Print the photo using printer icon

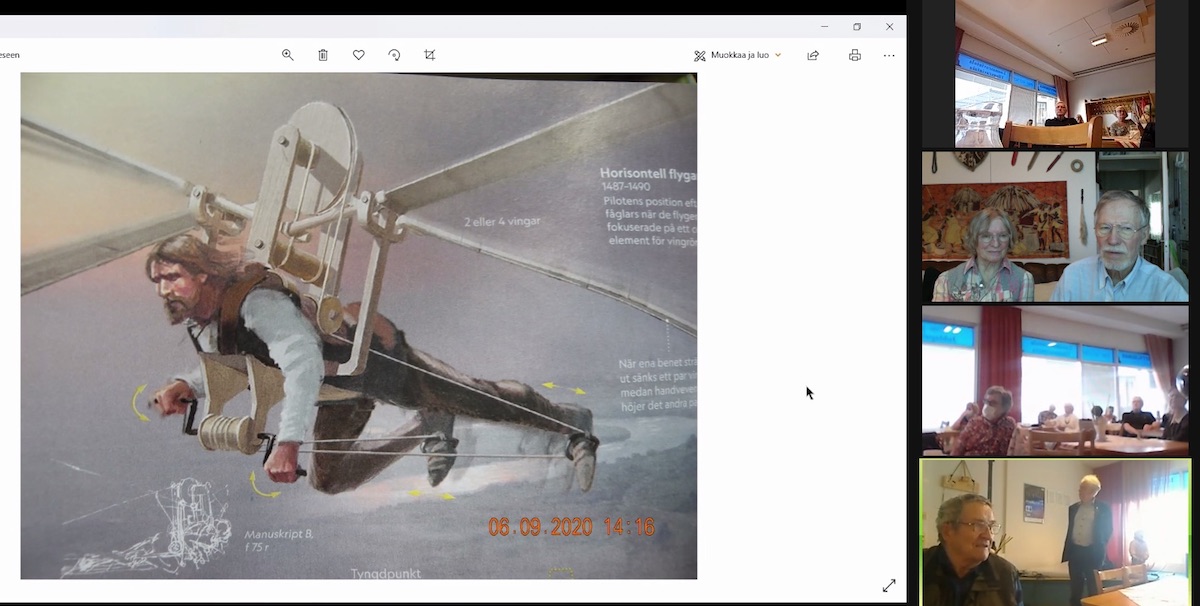(854, 55)
